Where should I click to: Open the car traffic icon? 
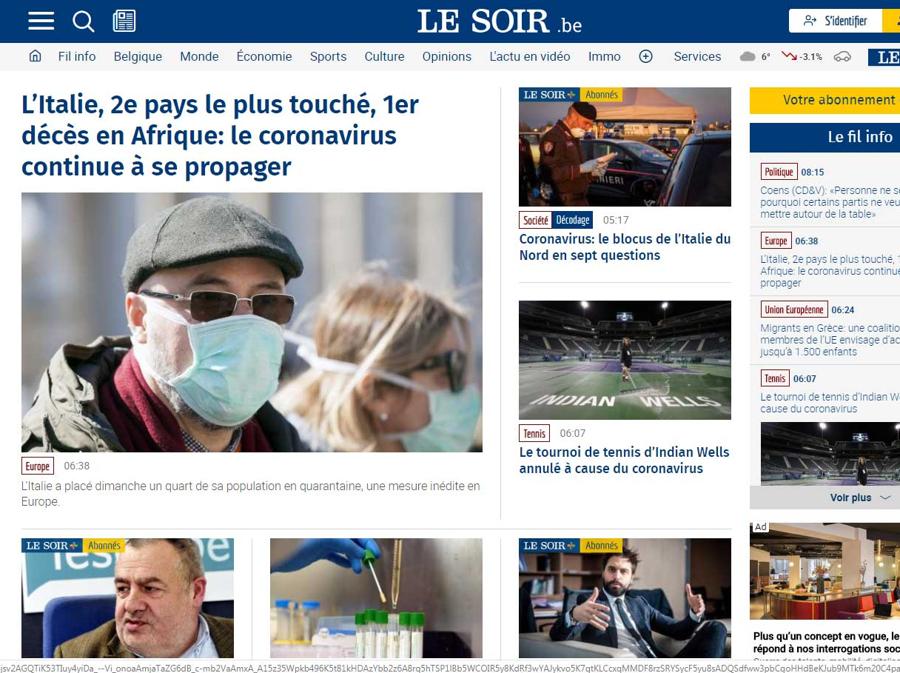pyautogui.click(x=842, y=56)
